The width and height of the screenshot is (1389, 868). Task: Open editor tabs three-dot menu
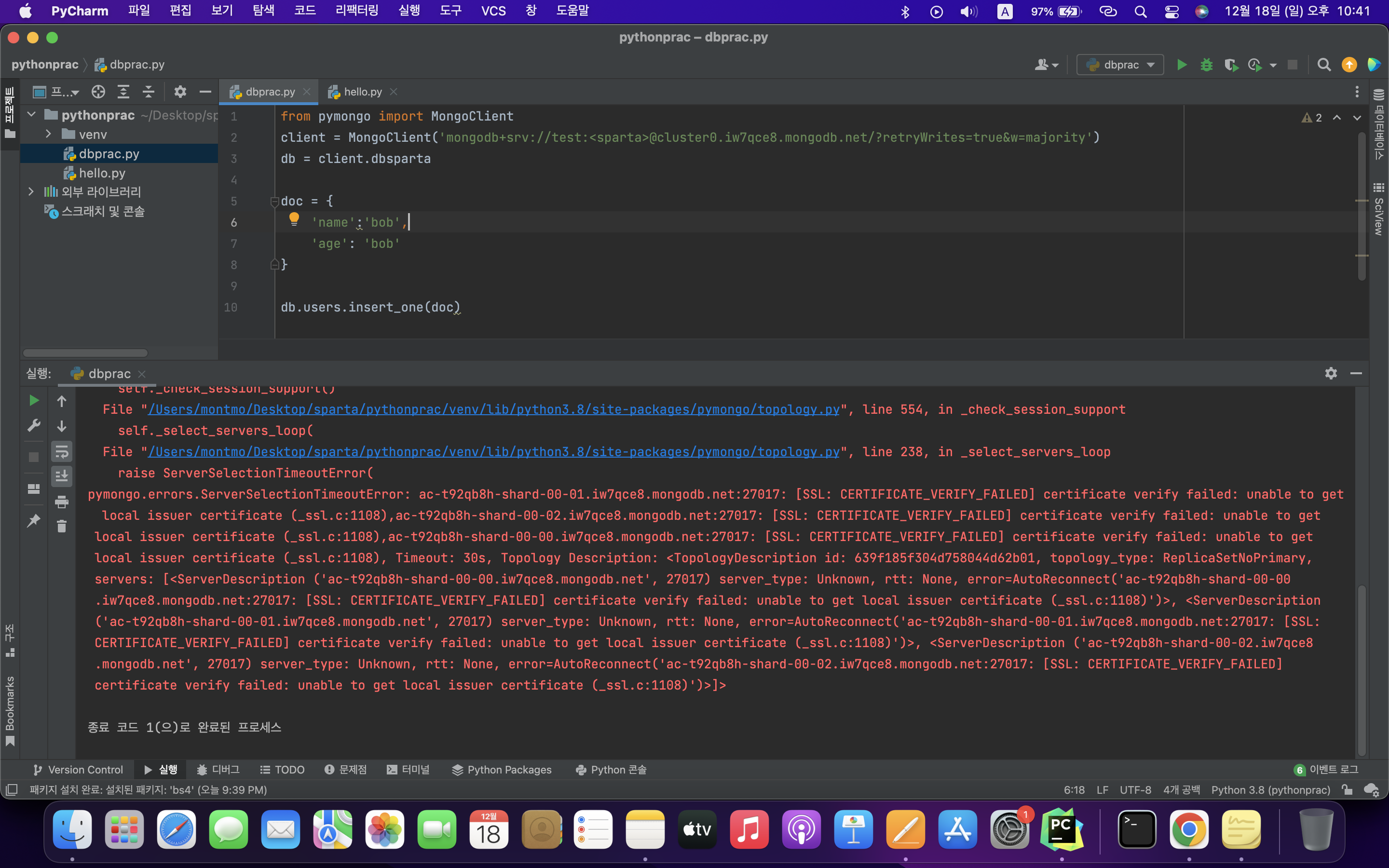(x=1357, y=92)
